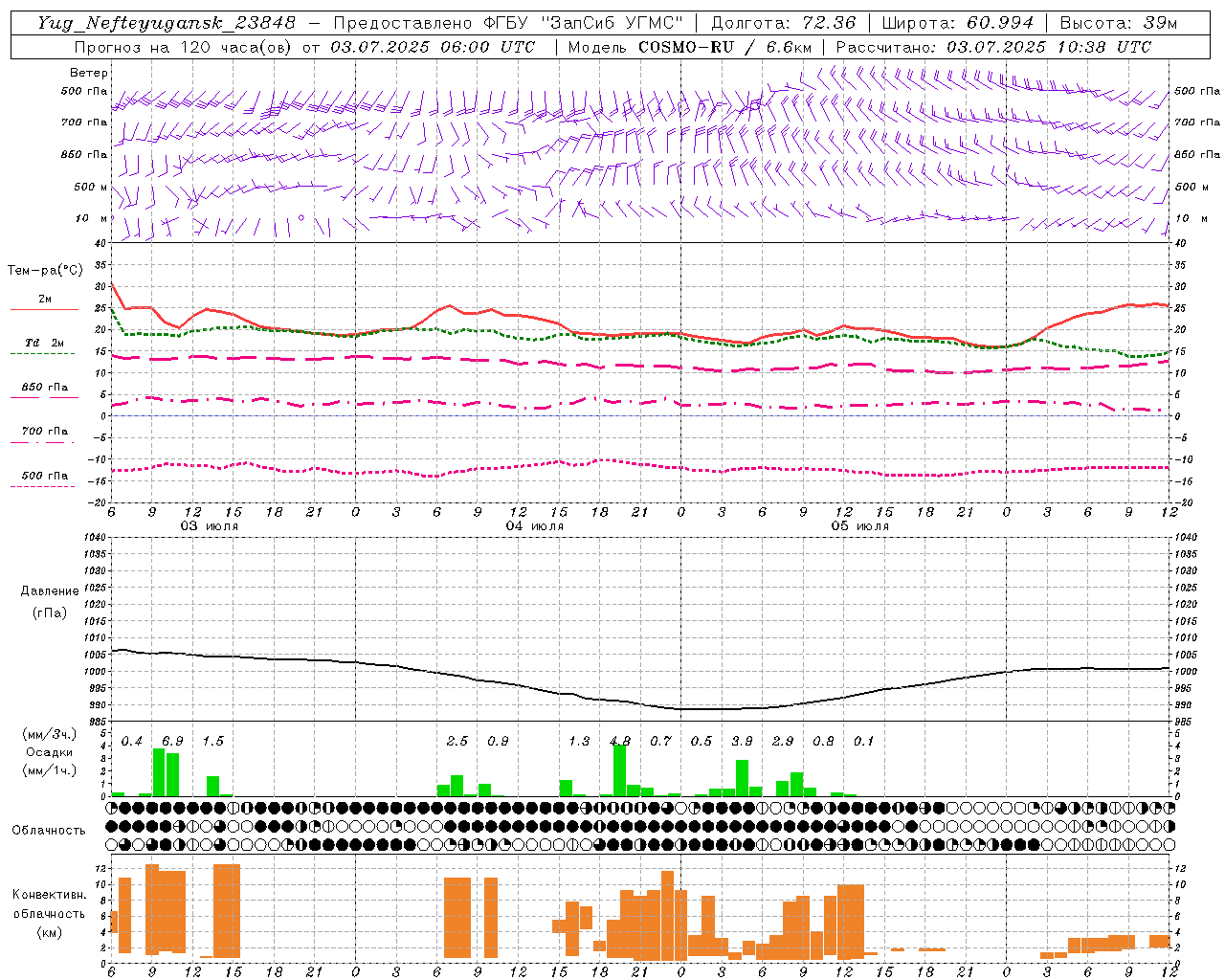Click the 3.9 precipitation value
The image size is (1225, 980).
click(742, 742)
